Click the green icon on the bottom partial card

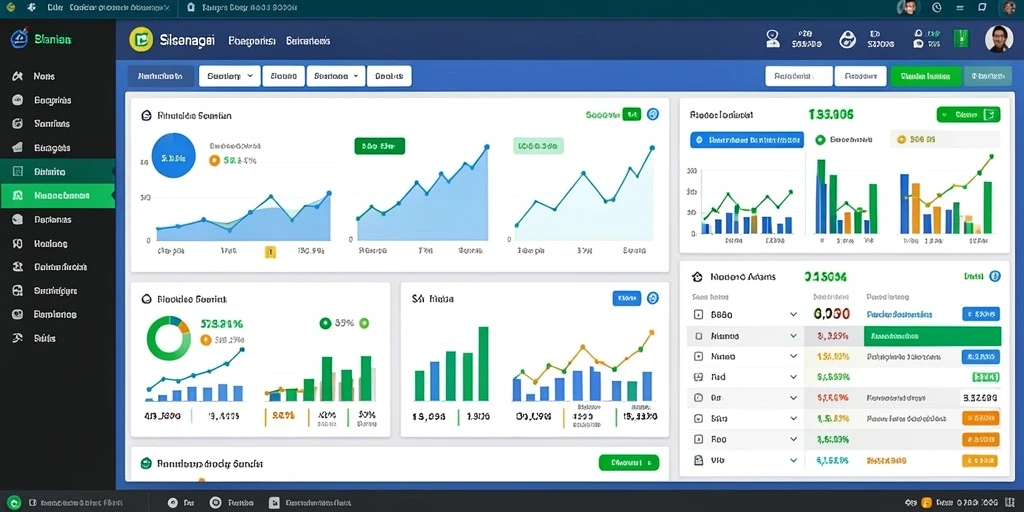[146, 463]
